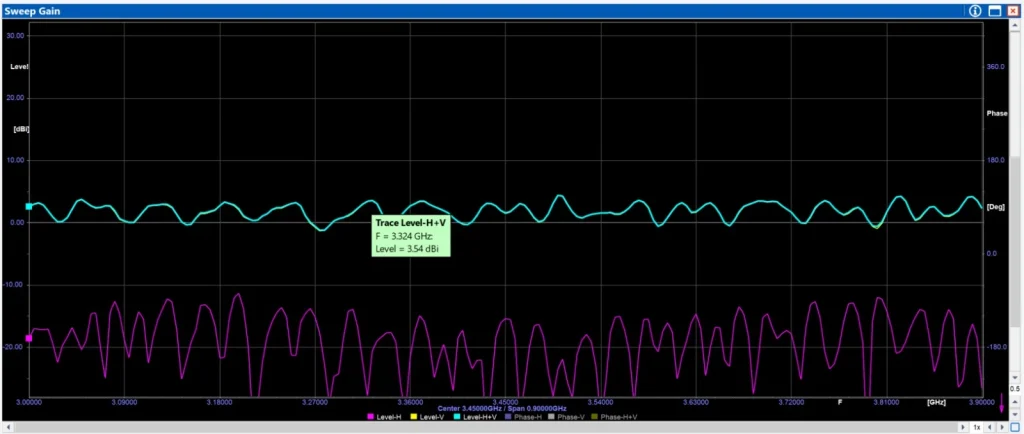This screenshot has height=434, width=1024.
Task: Click the horizontal scrollbar right arrow before 1x
Action: (963, 427)
